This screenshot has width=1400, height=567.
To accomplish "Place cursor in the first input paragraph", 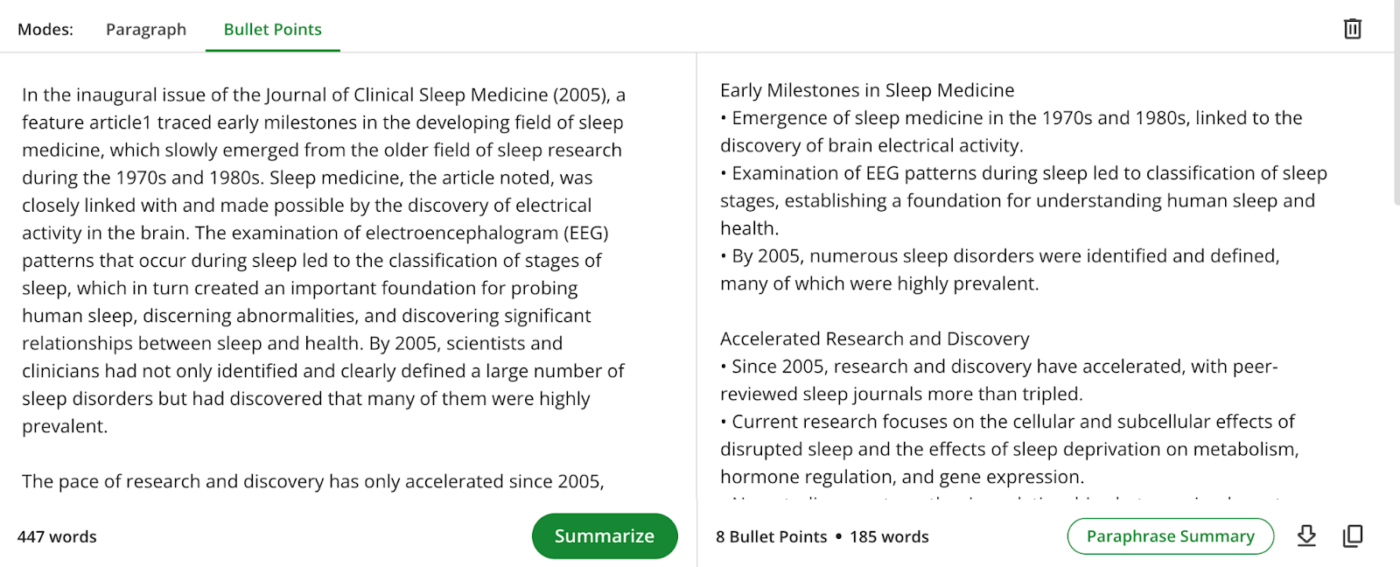I will point(324,261).
